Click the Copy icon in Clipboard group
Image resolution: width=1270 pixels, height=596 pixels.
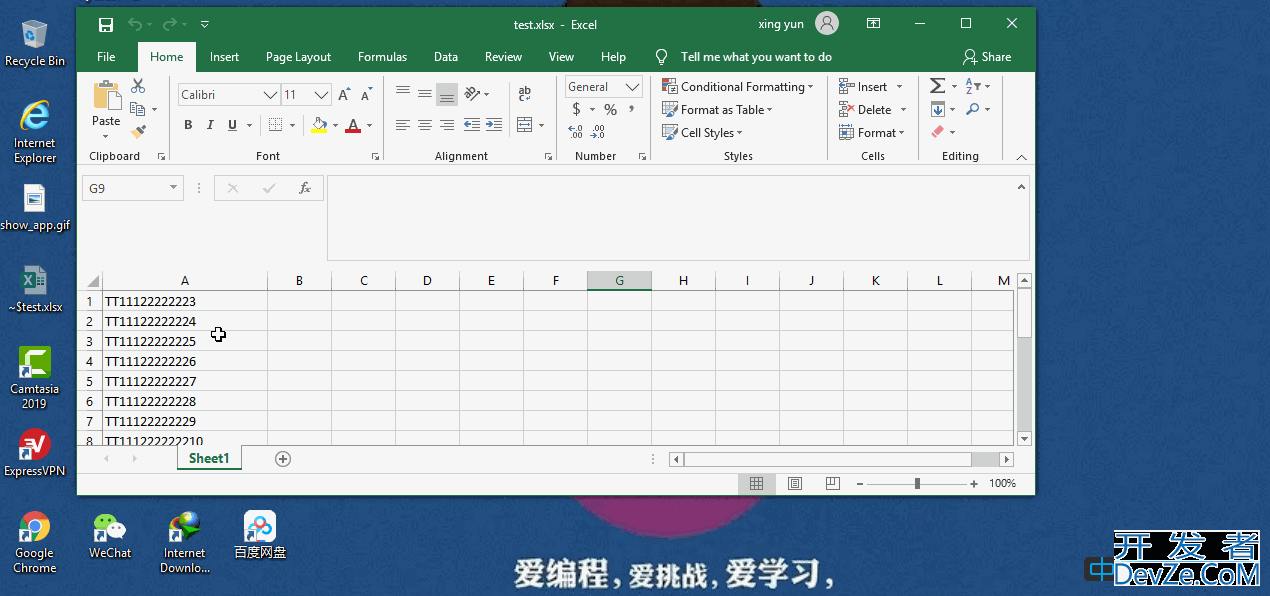(x=138, y=109)
